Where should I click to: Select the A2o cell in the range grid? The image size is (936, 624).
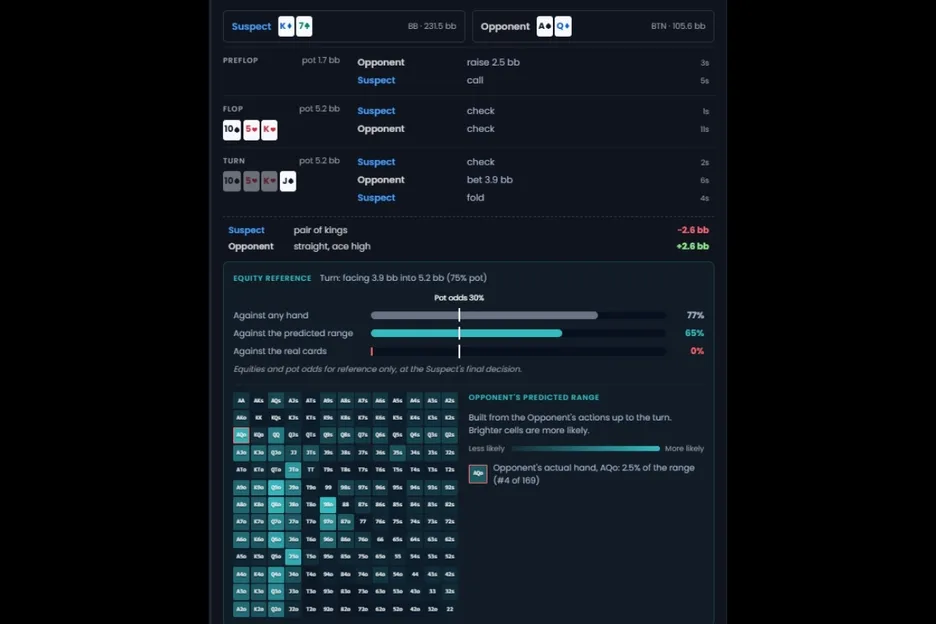pyautogui.click(x=241, y=608)
